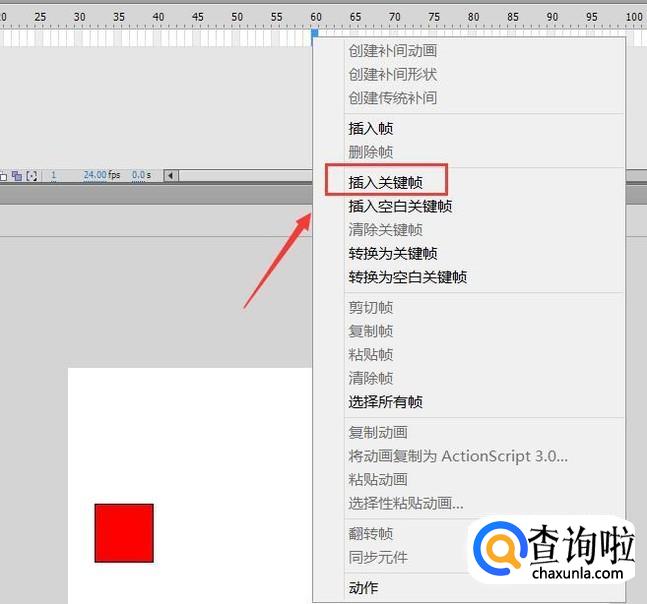Select 粘贴动画 menu entry
Image resolution: width=647 pixels, height=604 pixels.
pyautogui.click(x=378, y=479)
